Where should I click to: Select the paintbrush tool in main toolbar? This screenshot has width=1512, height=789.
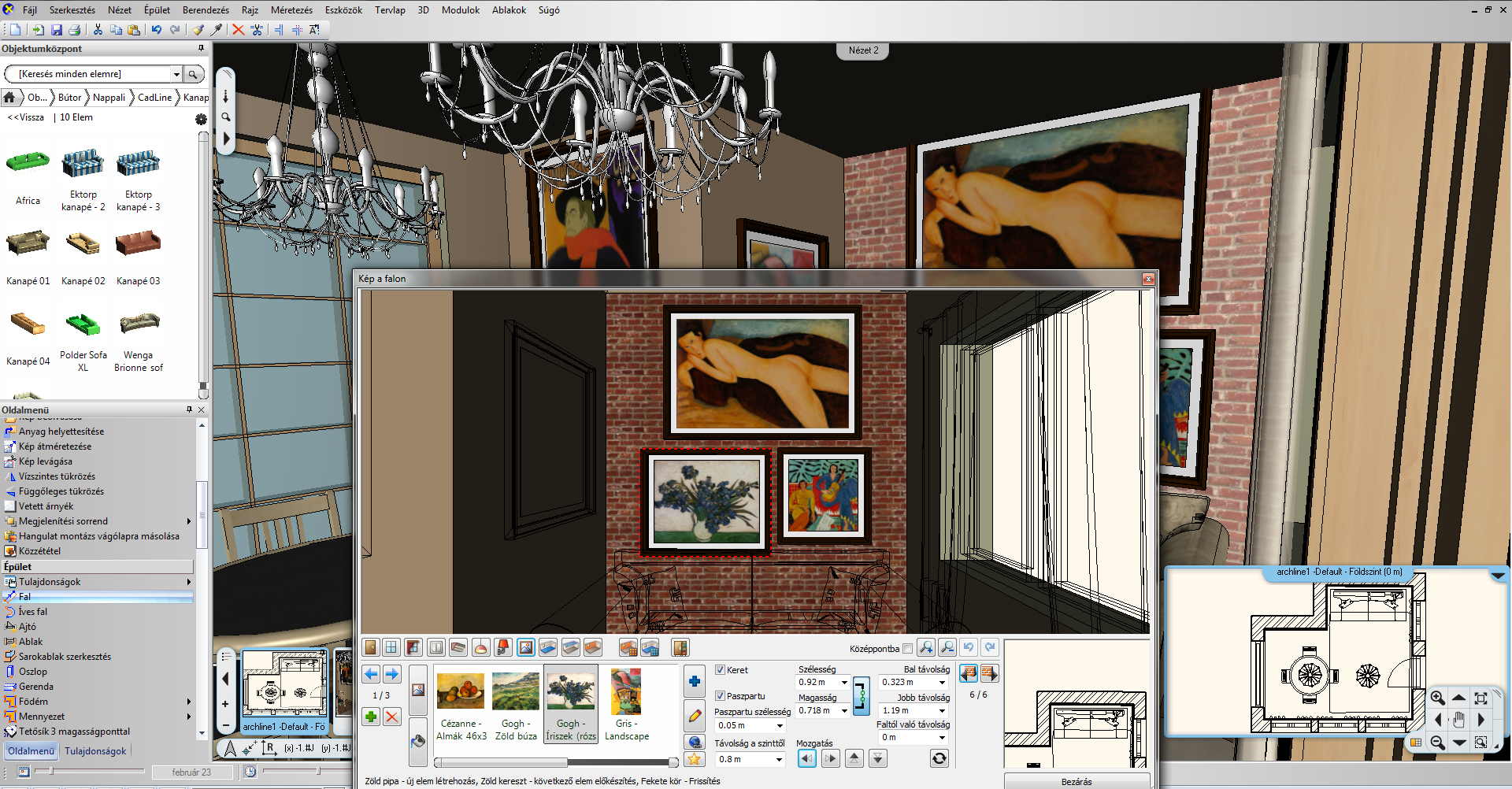pyautogui.click(x=198, y=30)
